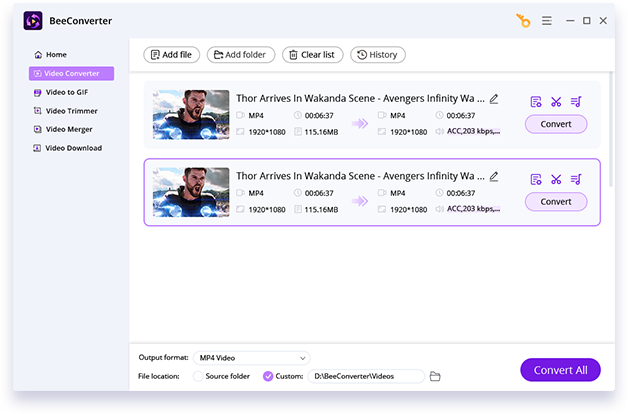Screen dimensions: 628x414
Task: Click the scissors trim icon on second video
Action: [x=556, y=179]
